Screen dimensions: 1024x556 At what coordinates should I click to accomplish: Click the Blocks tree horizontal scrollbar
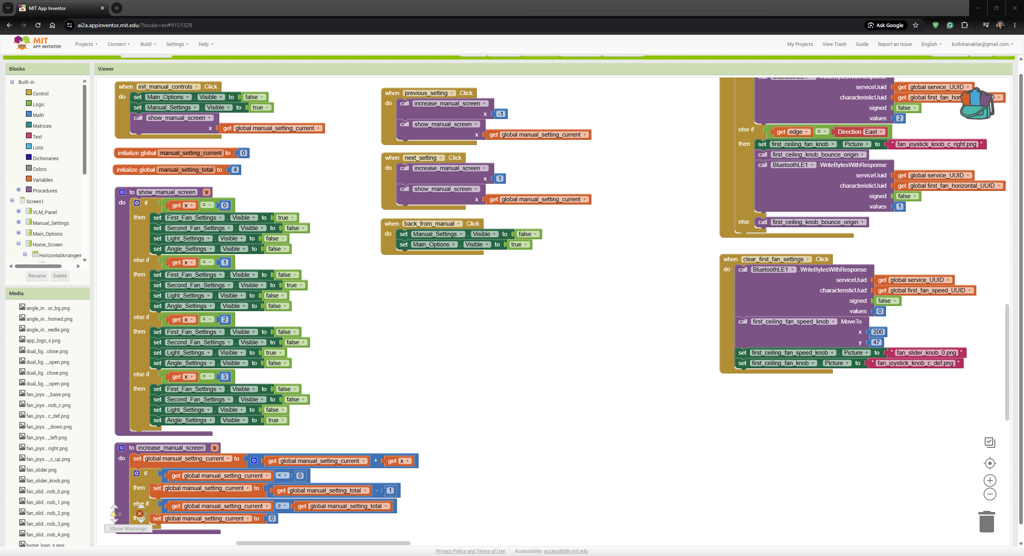[x=38, y=266]
